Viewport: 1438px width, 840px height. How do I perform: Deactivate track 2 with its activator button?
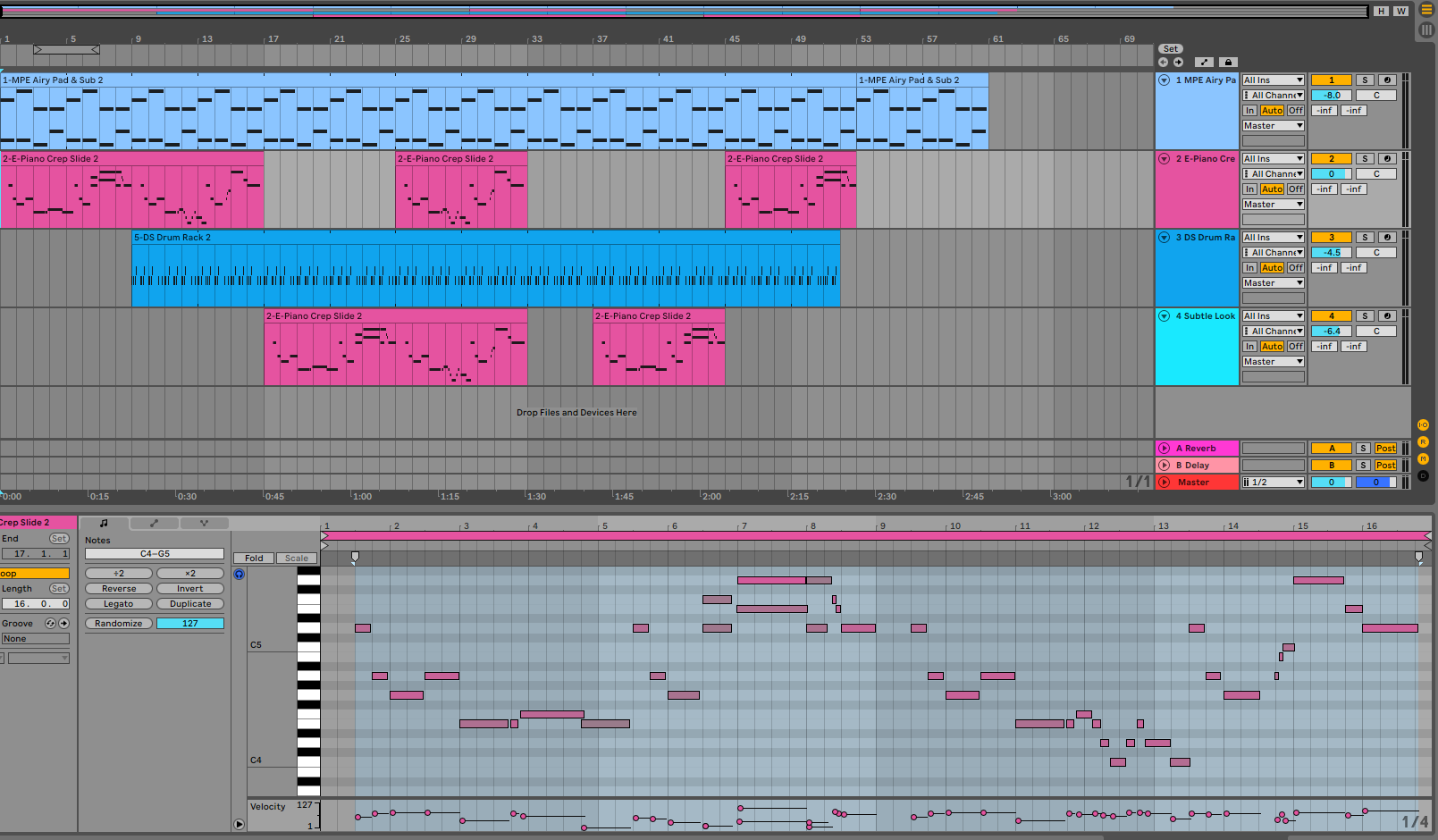(x=1331, y=159)
